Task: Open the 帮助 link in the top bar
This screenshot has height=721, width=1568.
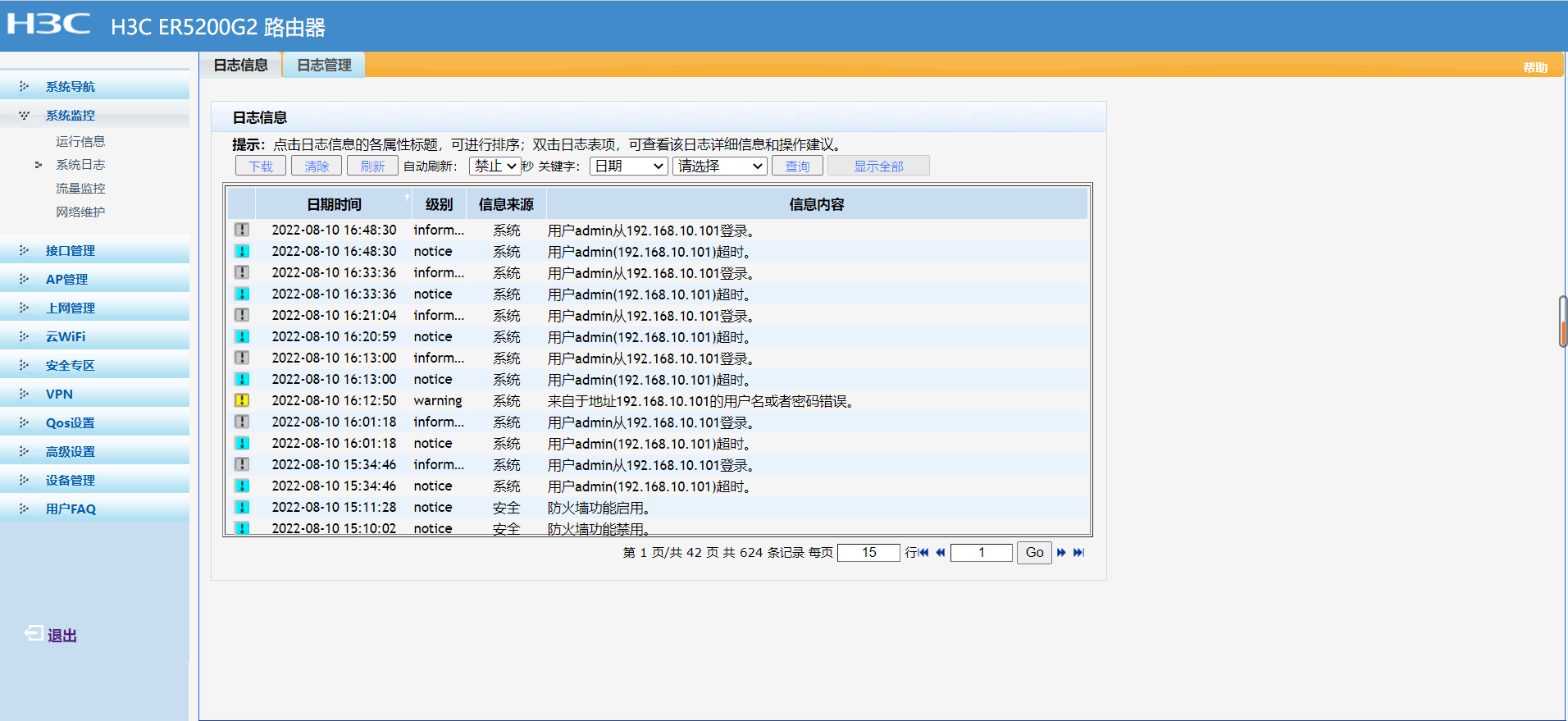Action: click(1536, 67)
